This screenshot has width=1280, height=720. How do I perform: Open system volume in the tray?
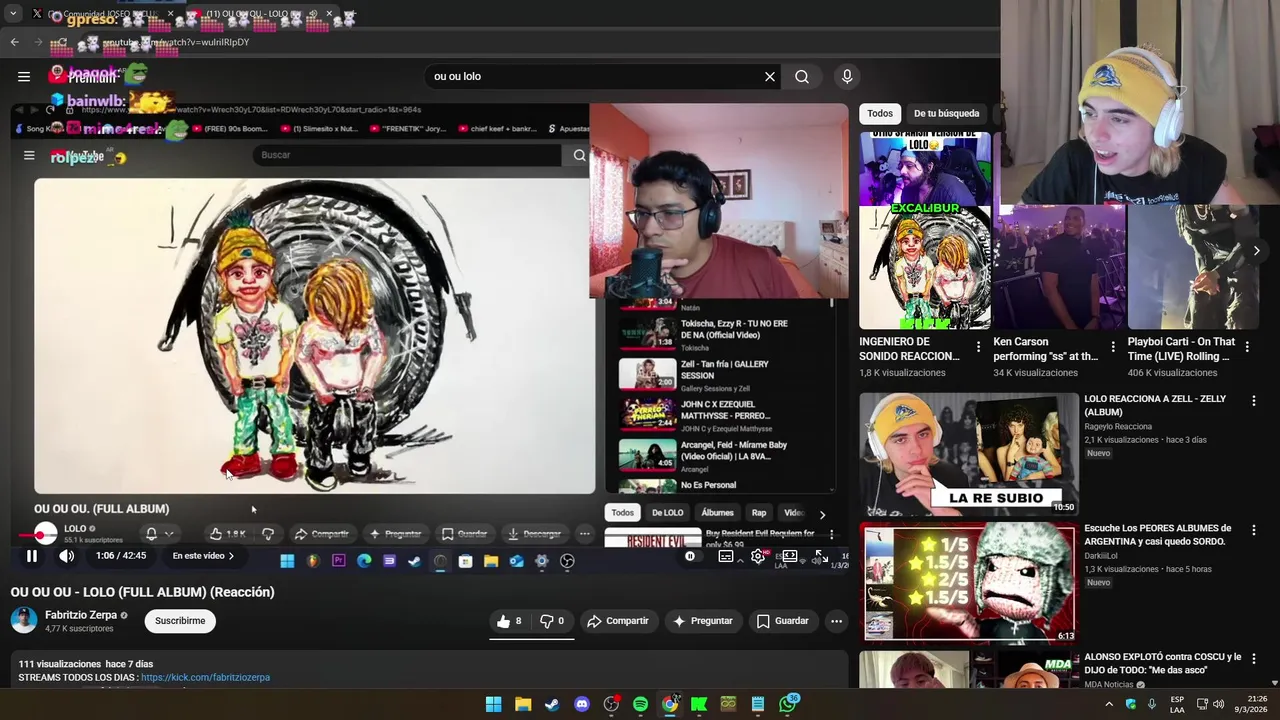point(1218,704)
